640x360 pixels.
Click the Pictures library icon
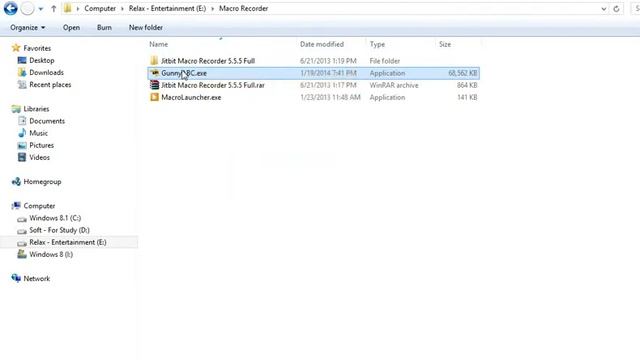(22, 145)
